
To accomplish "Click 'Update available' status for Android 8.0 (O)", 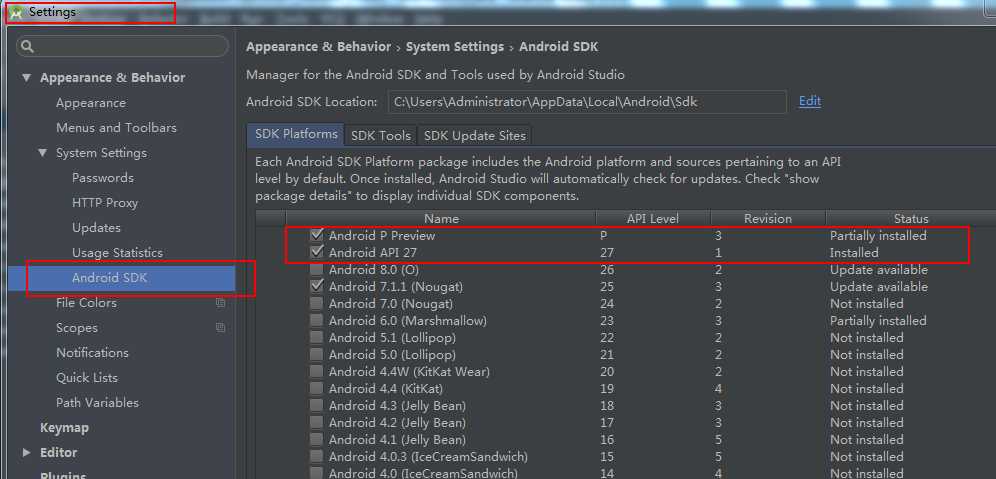I will [878, 270].
